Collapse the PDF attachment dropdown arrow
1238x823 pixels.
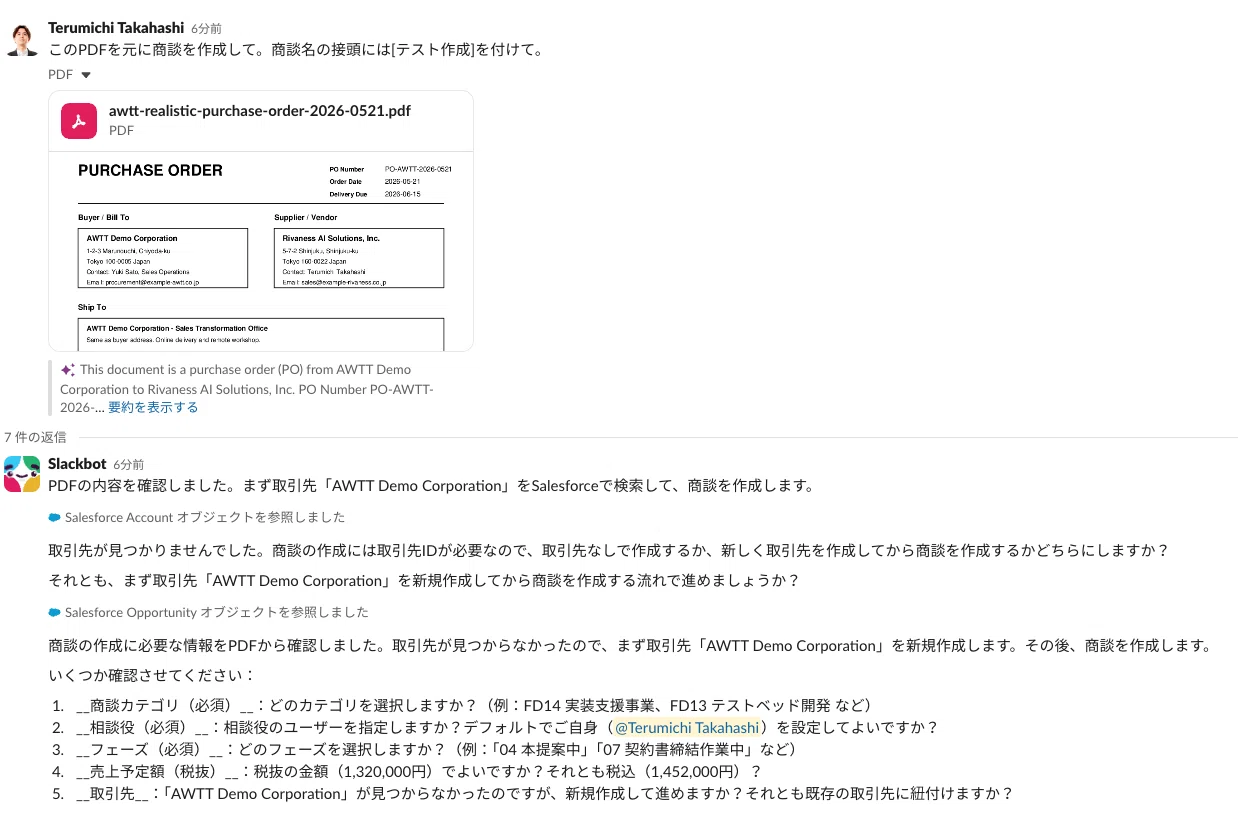[x=86, y=75]
